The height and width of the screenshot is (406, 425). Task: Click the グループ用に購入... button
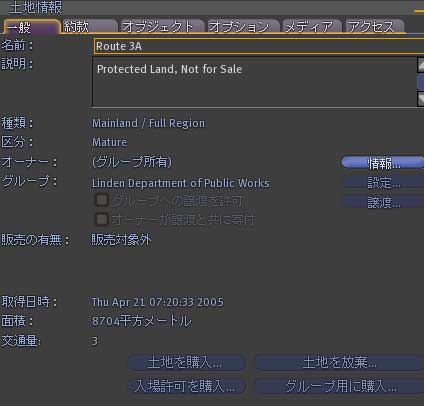[x=339, y=387]
